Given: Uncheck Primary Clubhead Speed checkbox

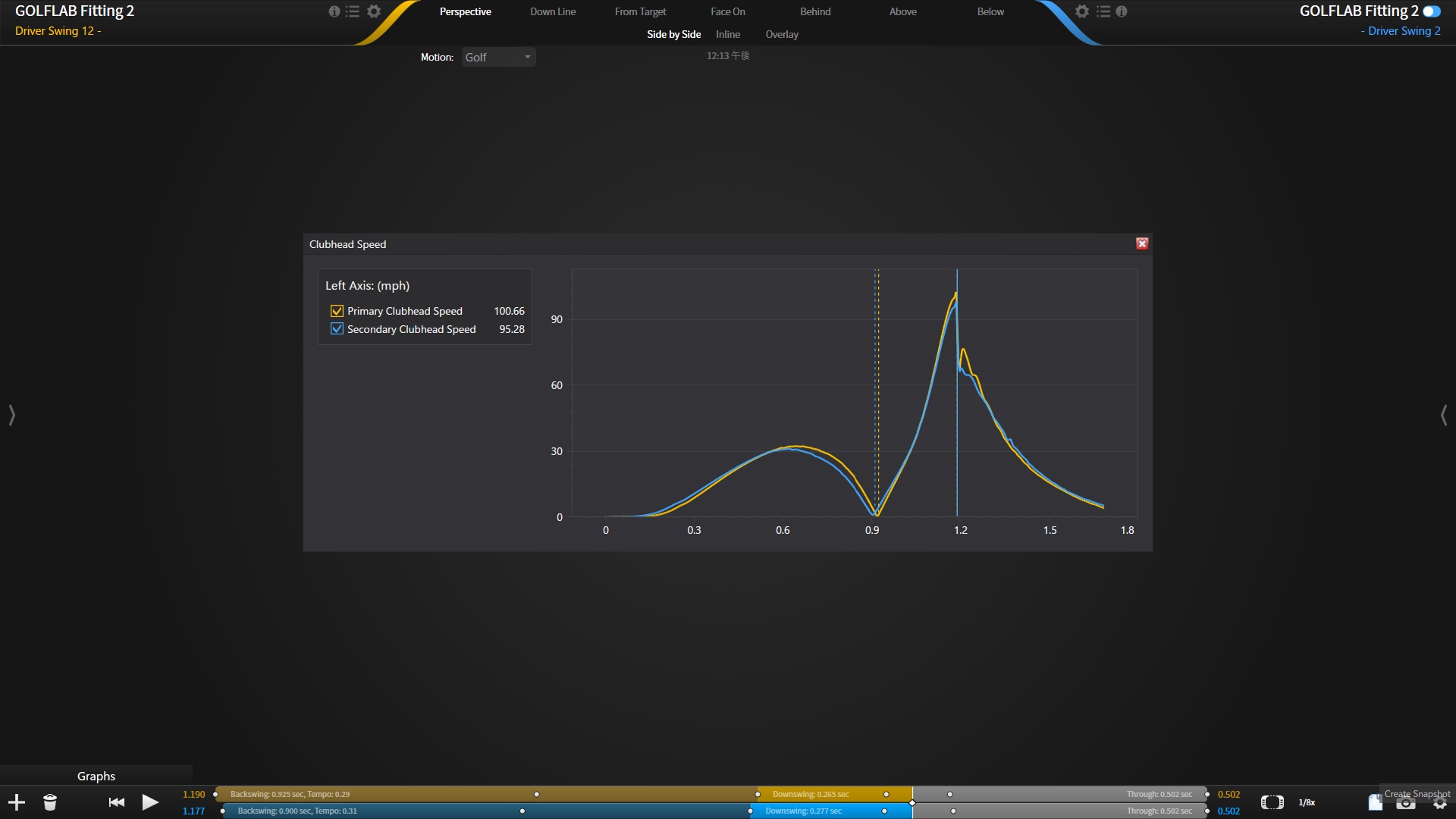Looking at the screenshot, I should [x=337, y=311].
